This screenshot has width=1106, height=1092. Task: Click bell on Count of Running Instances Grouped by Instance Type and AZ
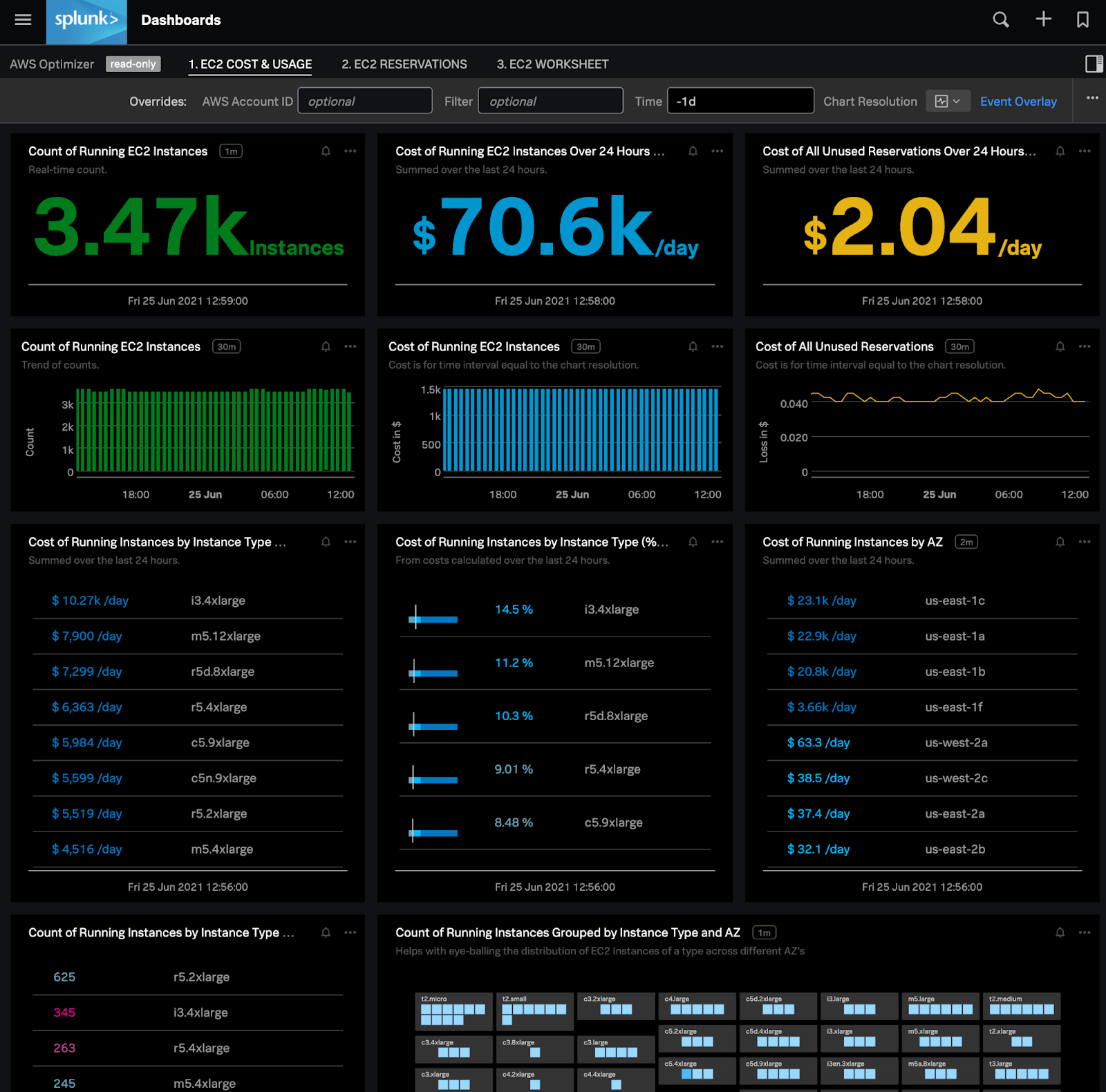tap(1060, 933)
